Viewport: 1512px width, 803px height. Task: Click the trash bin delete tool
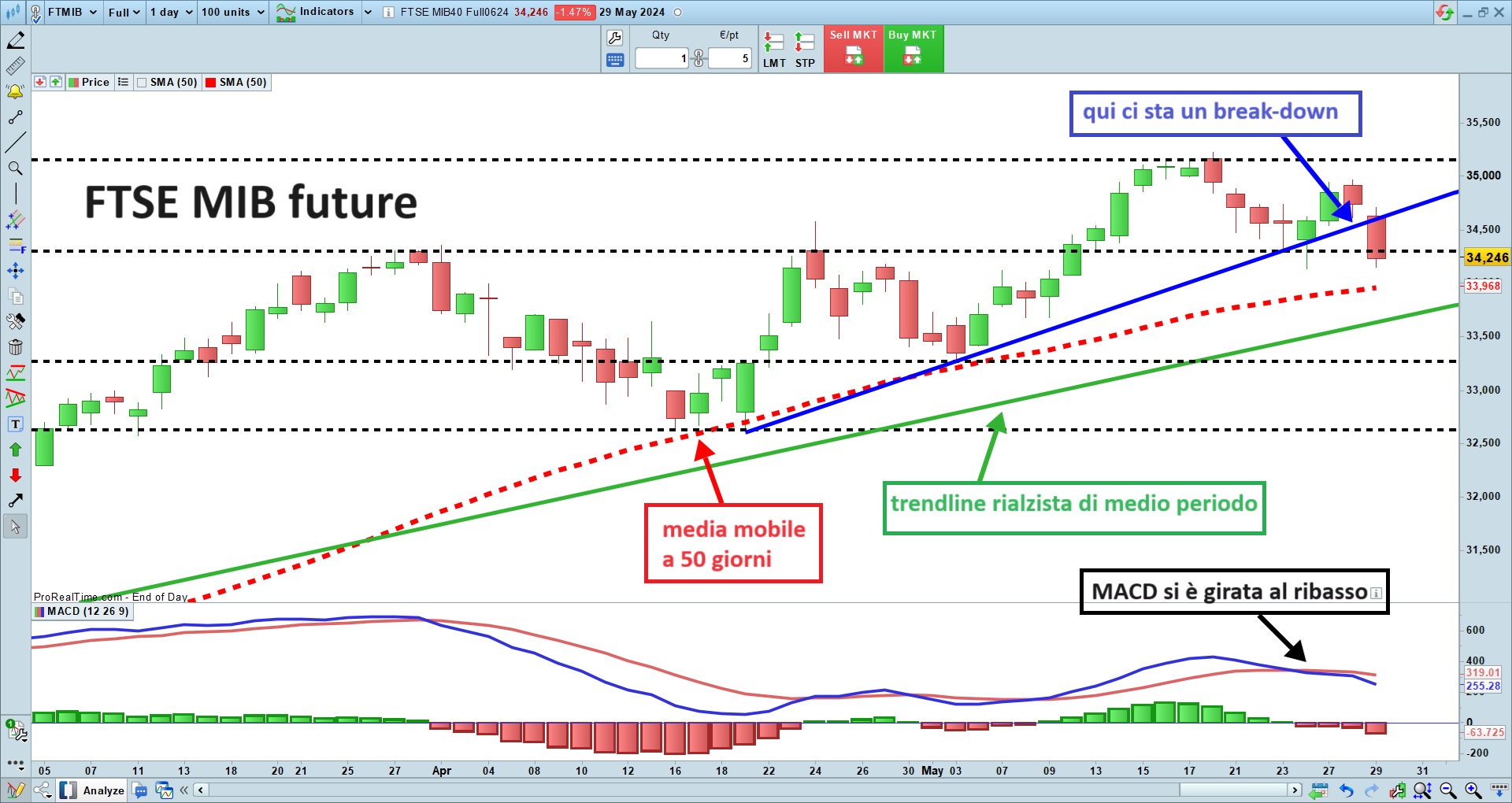tap(15, 347)
